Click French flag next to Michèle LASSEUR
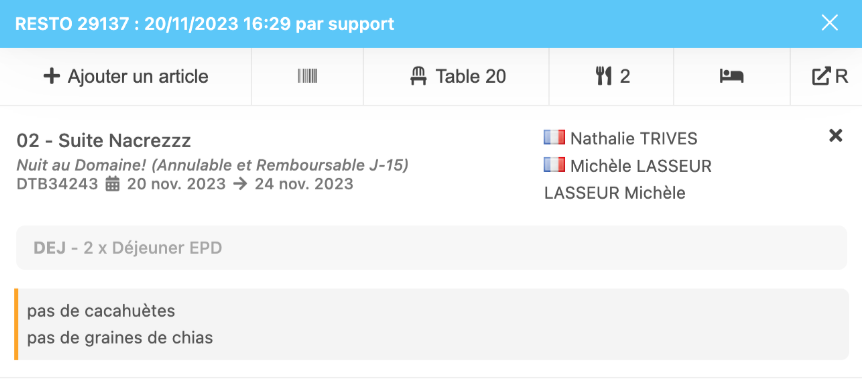 (554, 165)
